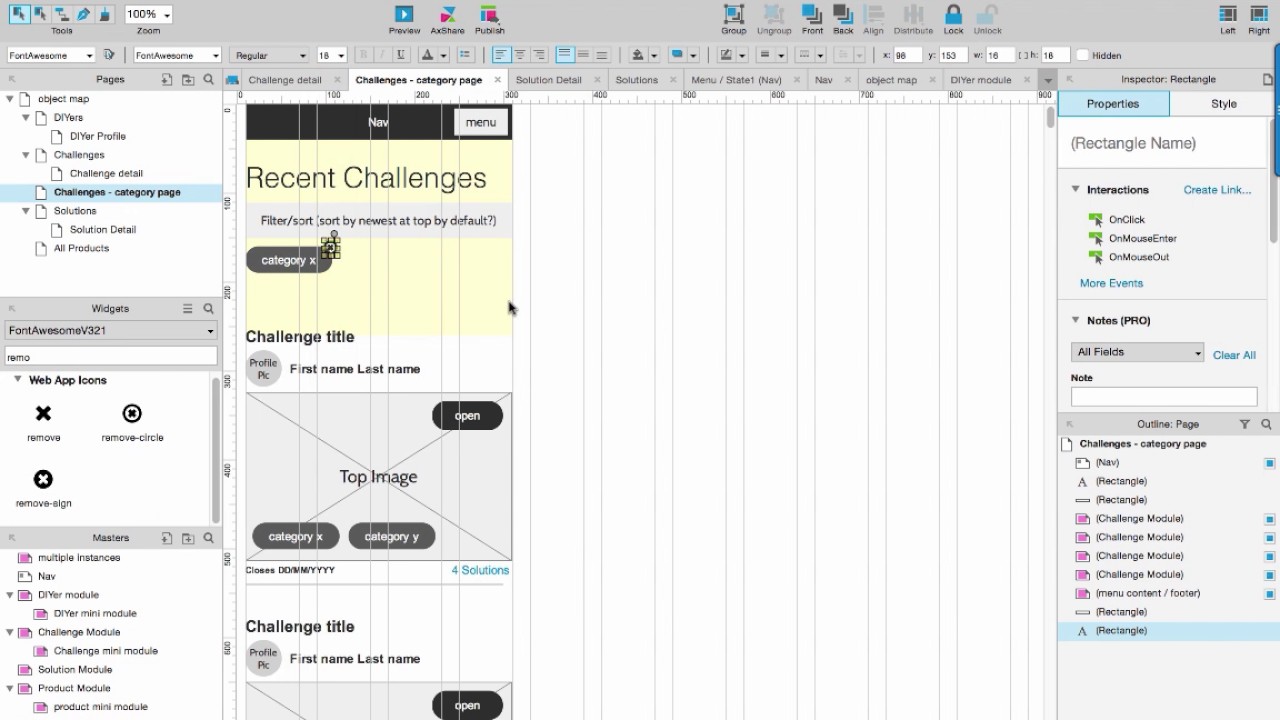Click the Add Folder icon in Pages panel
1280x720 pixels.
pyautogui.click(x=188, y=80)
